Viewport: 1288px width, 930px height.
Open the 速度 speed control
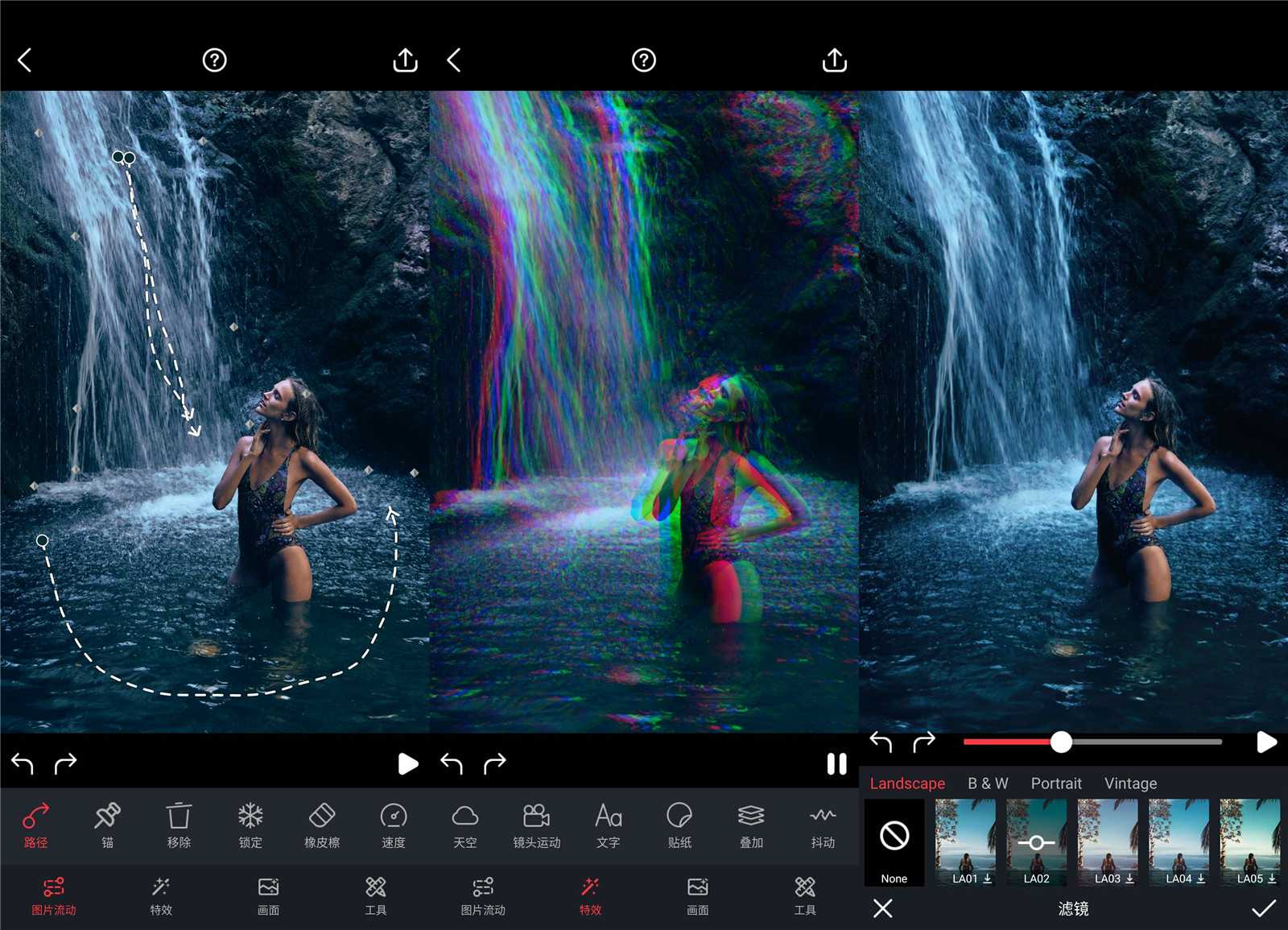pos(394,825)
